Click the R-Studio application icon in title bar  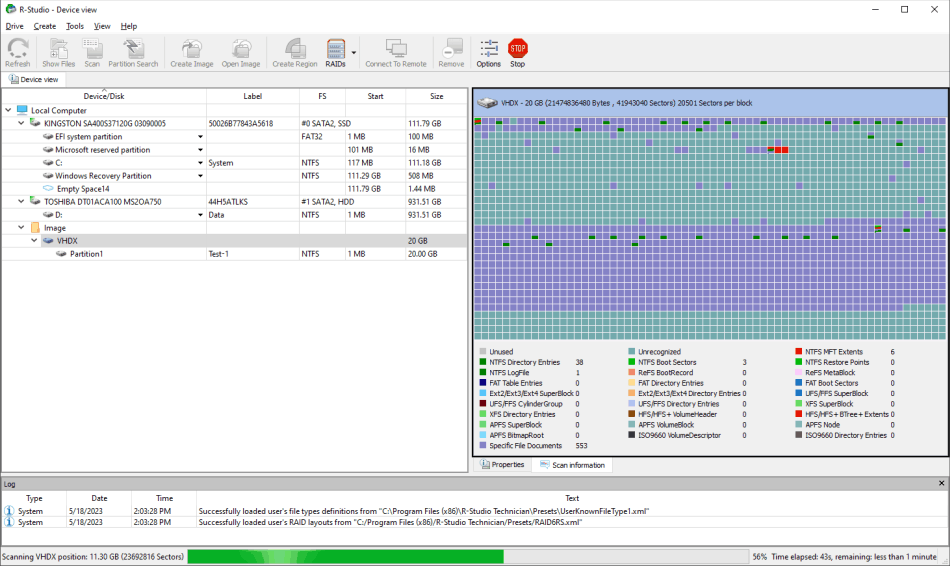click(x=10, y=9)
